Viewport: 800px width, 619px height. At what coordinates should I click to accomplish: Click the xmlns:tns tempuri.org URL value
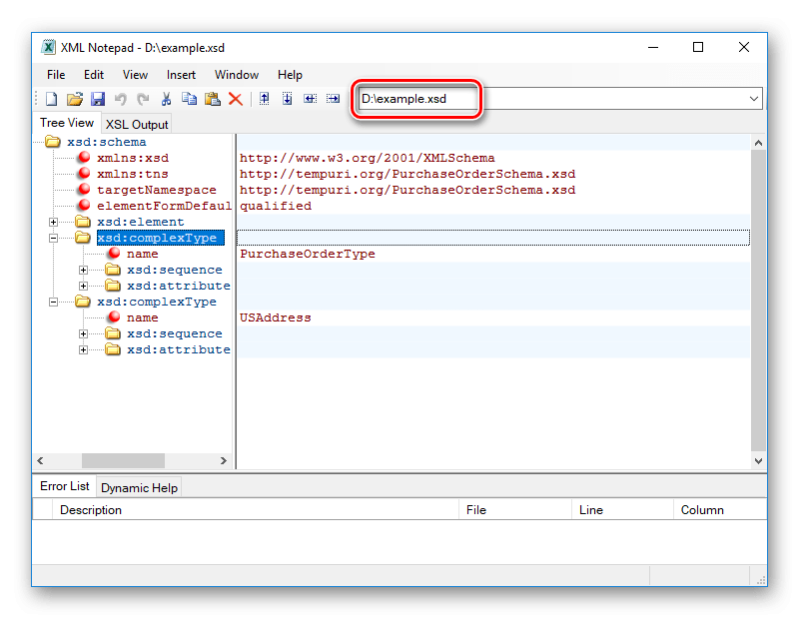408,174
